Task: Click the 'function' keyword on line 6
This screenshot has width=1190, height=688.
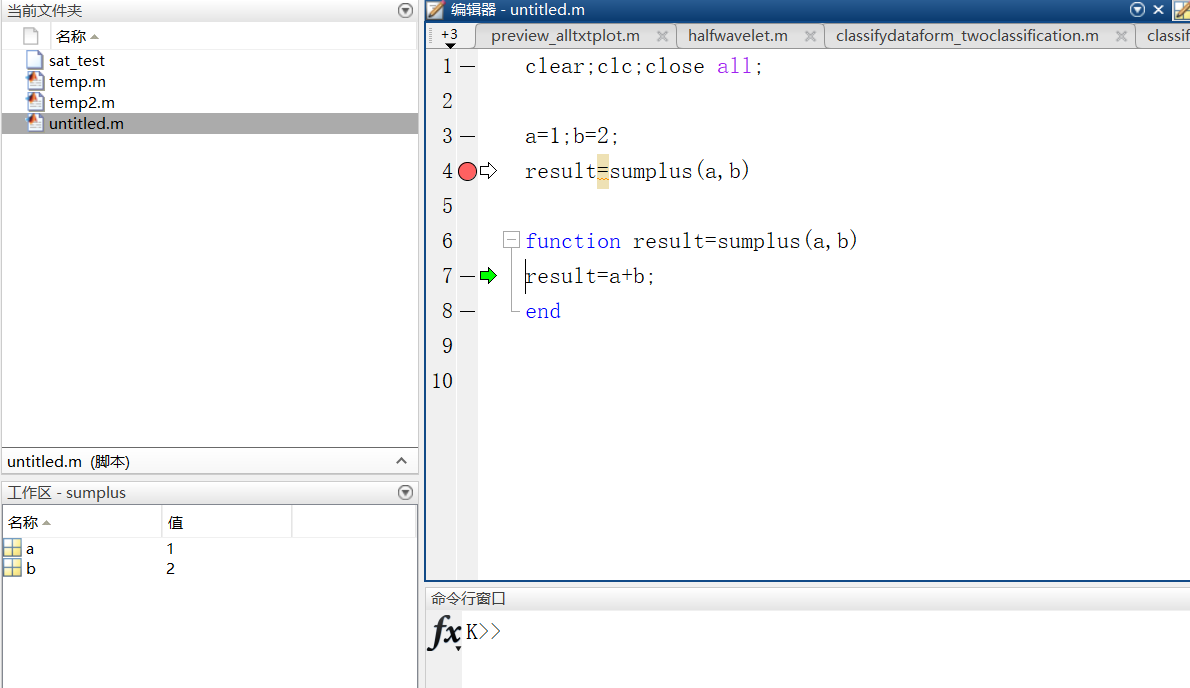Action: click(x=573, y=241)
